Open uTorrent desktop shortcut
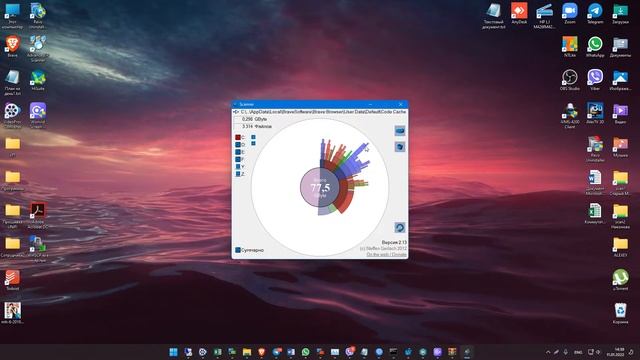 pos(620,280)
